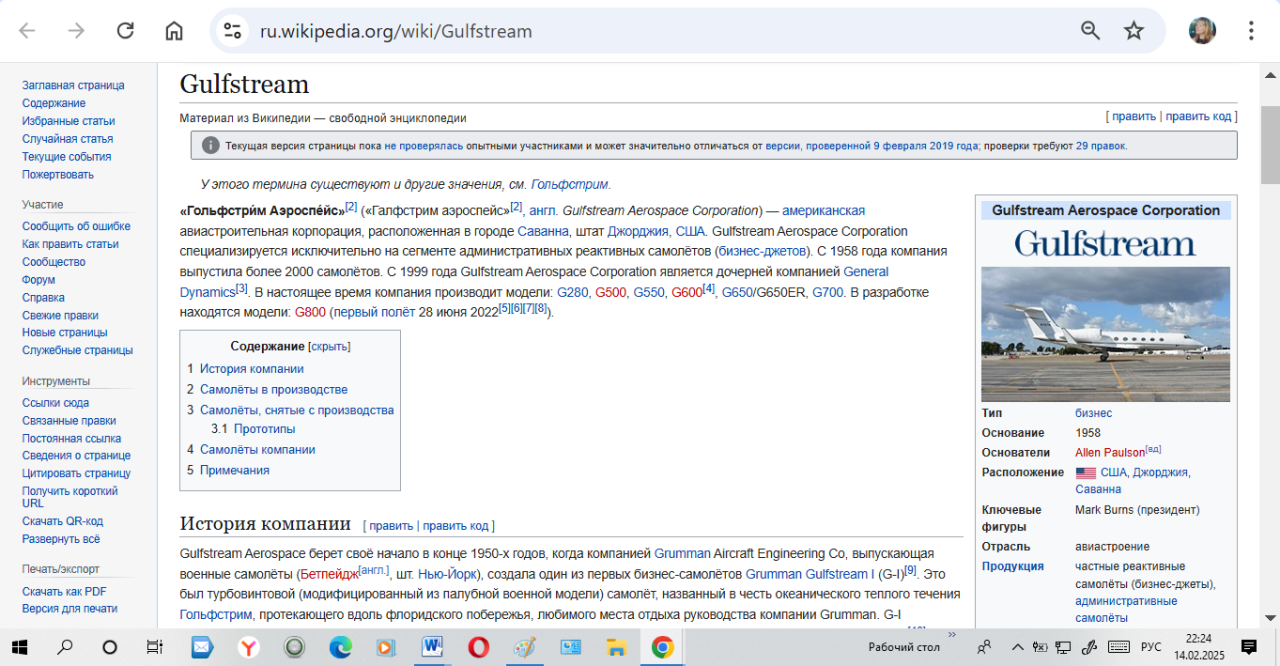Screen dimensions: 1280x666
Task: Open Task View on the taskbar
Action: click(155, 647)
